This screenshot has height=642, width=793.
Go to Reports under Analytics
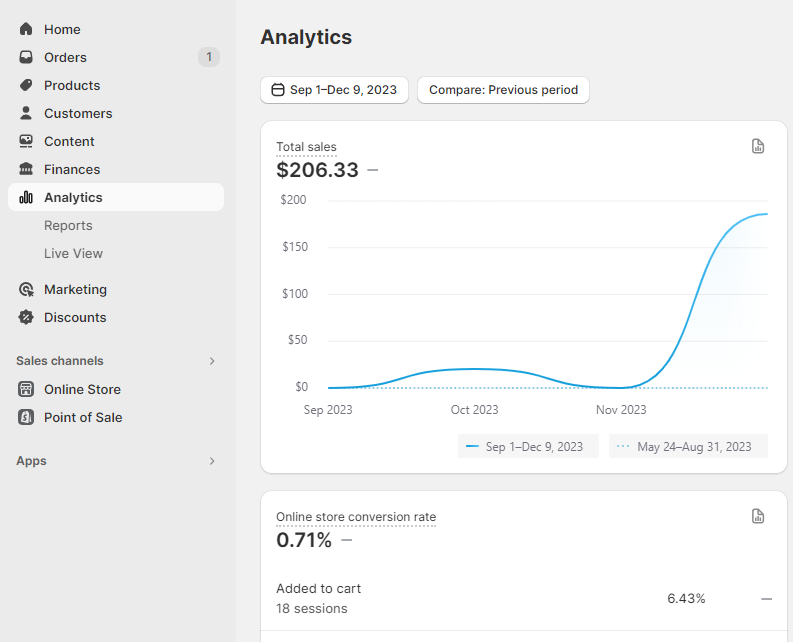(x=68, y=225)
